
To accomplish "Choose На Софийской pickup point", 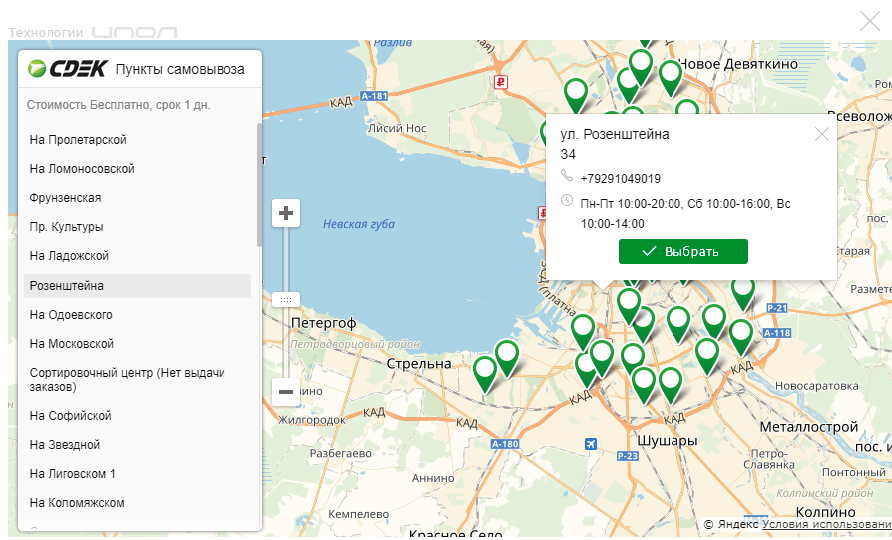I will coord(137,416).
